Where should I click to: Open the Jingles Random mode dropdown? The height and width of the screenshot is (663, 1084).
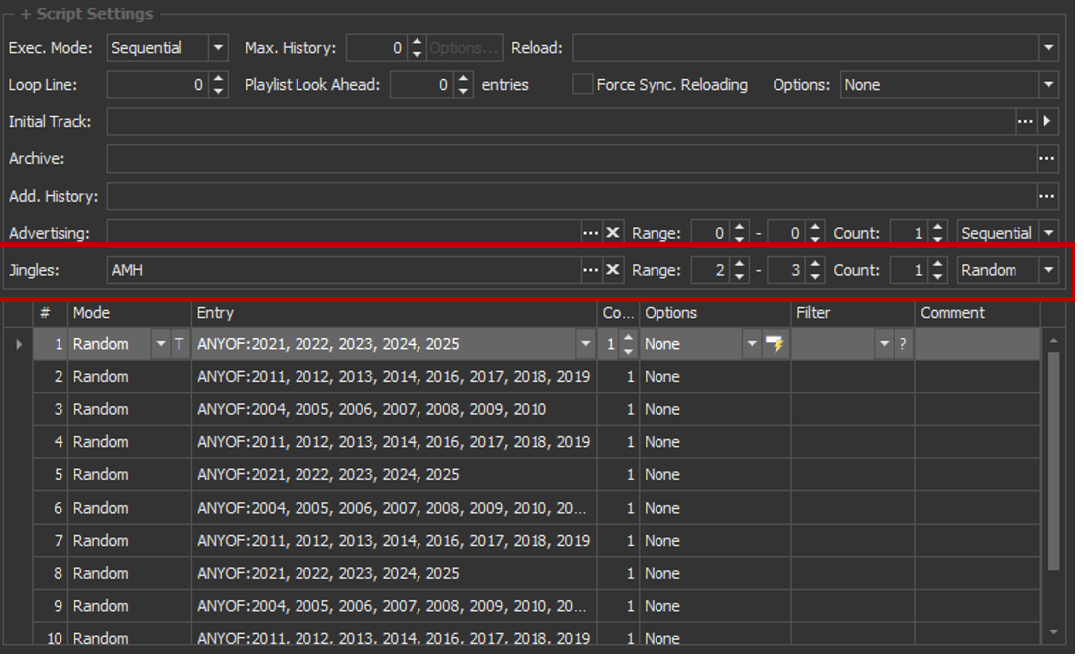[x=1047, y=270]
